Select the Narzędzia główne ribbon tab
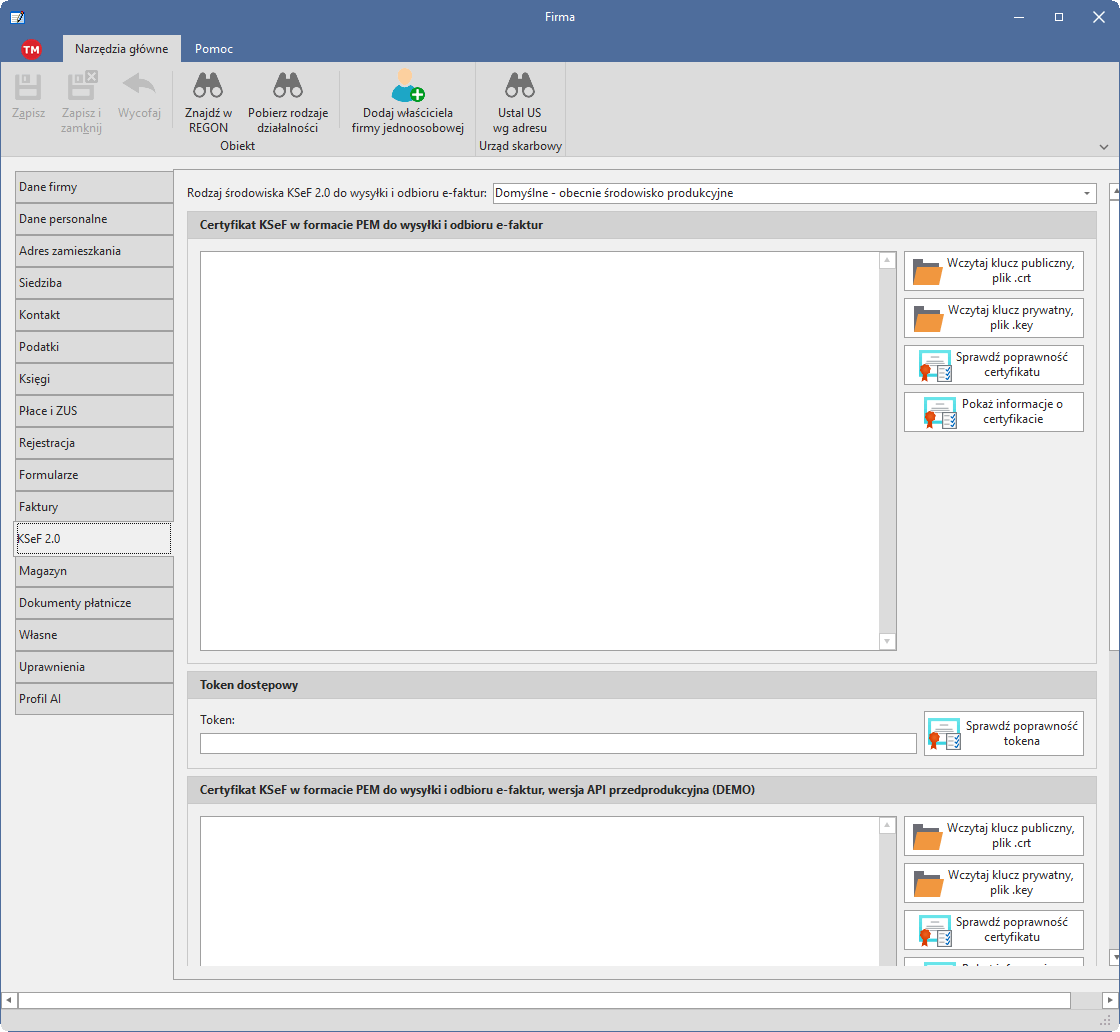1120x1032 pixels. click(x=121, y=49)
